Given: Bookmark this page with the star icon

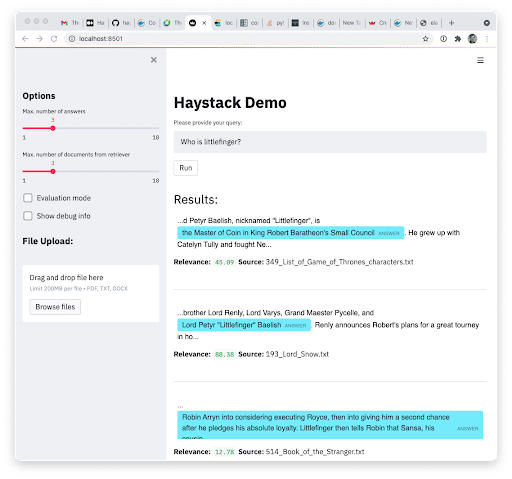Looking at the screenshot, I should click(x=426, y=39).
